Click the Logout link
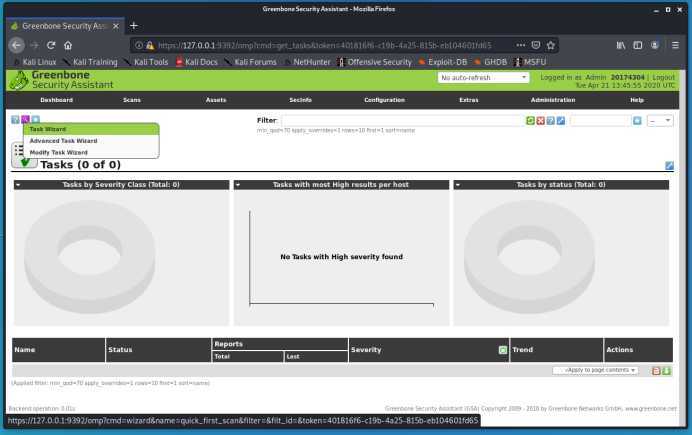Image resolution: width=692 pixels, height=435 pixels. click(x=663, y=77)
